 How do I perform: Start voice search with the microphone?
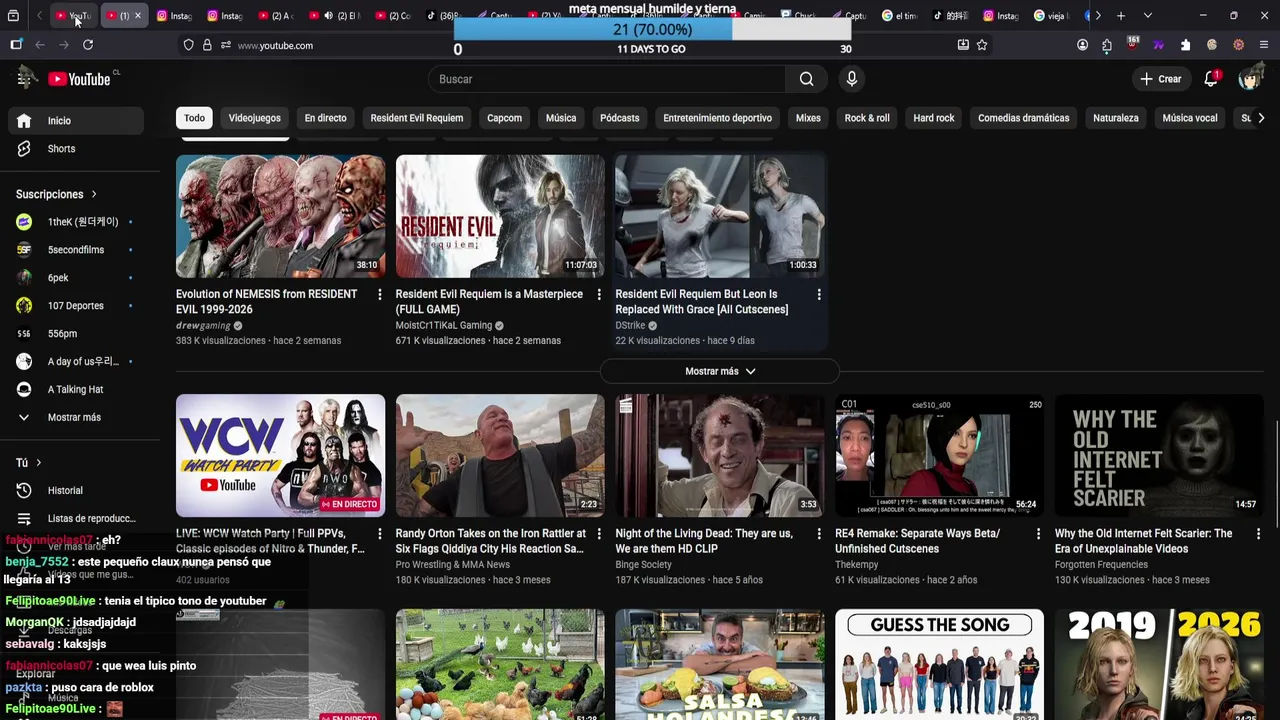coord(852,79)
